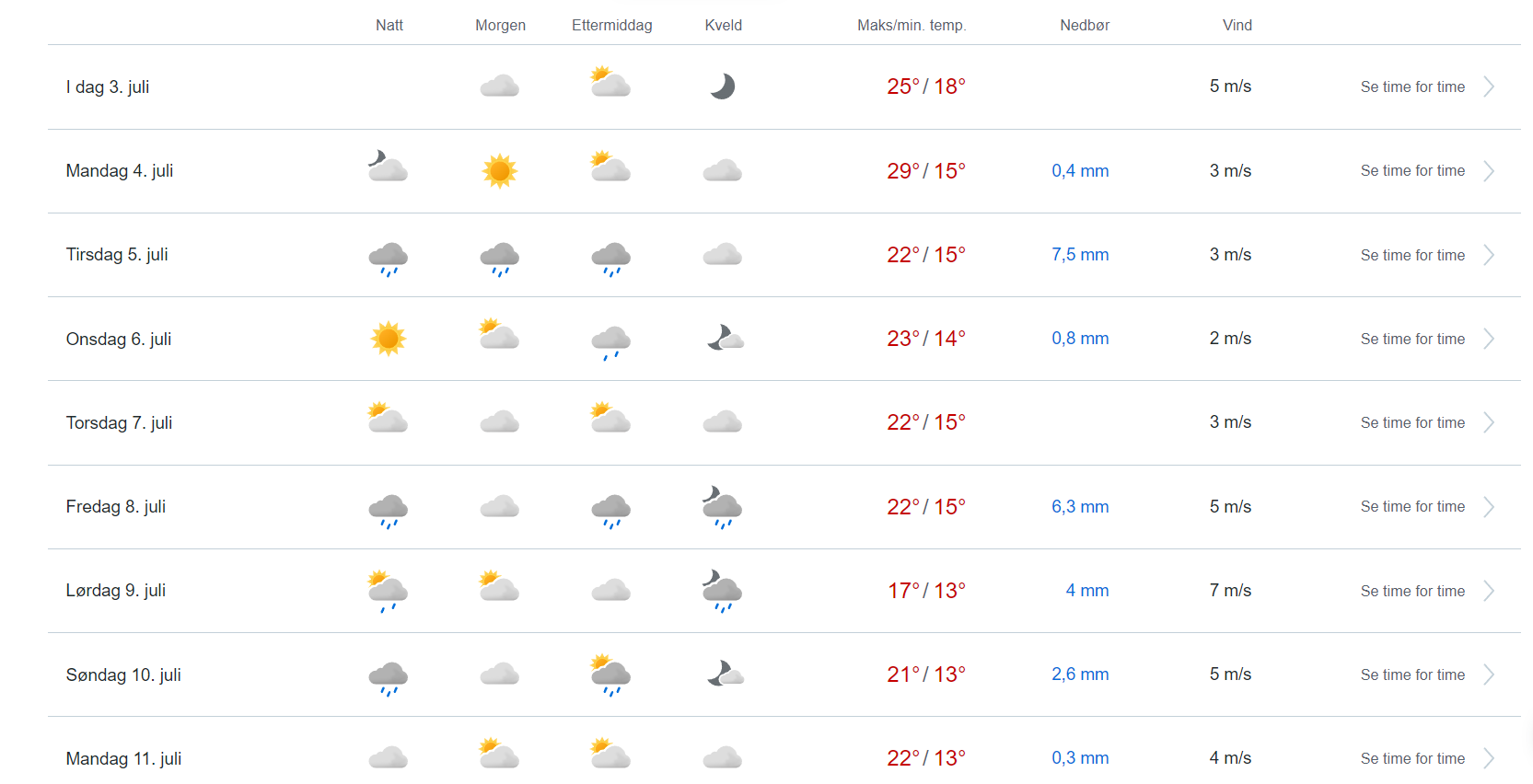Click the sun icon for Onsdag 6. juli night
Image resolution: width=1533 pixels, height=784 pixels.
[389, 339]
